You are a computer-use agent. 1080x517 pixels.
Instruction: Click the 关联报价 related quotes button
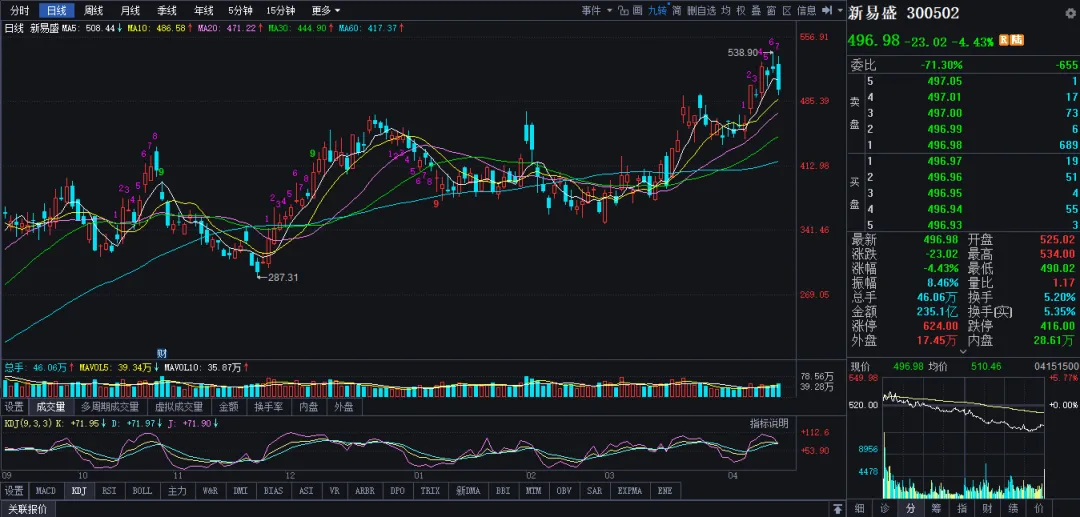coord(28,509)
